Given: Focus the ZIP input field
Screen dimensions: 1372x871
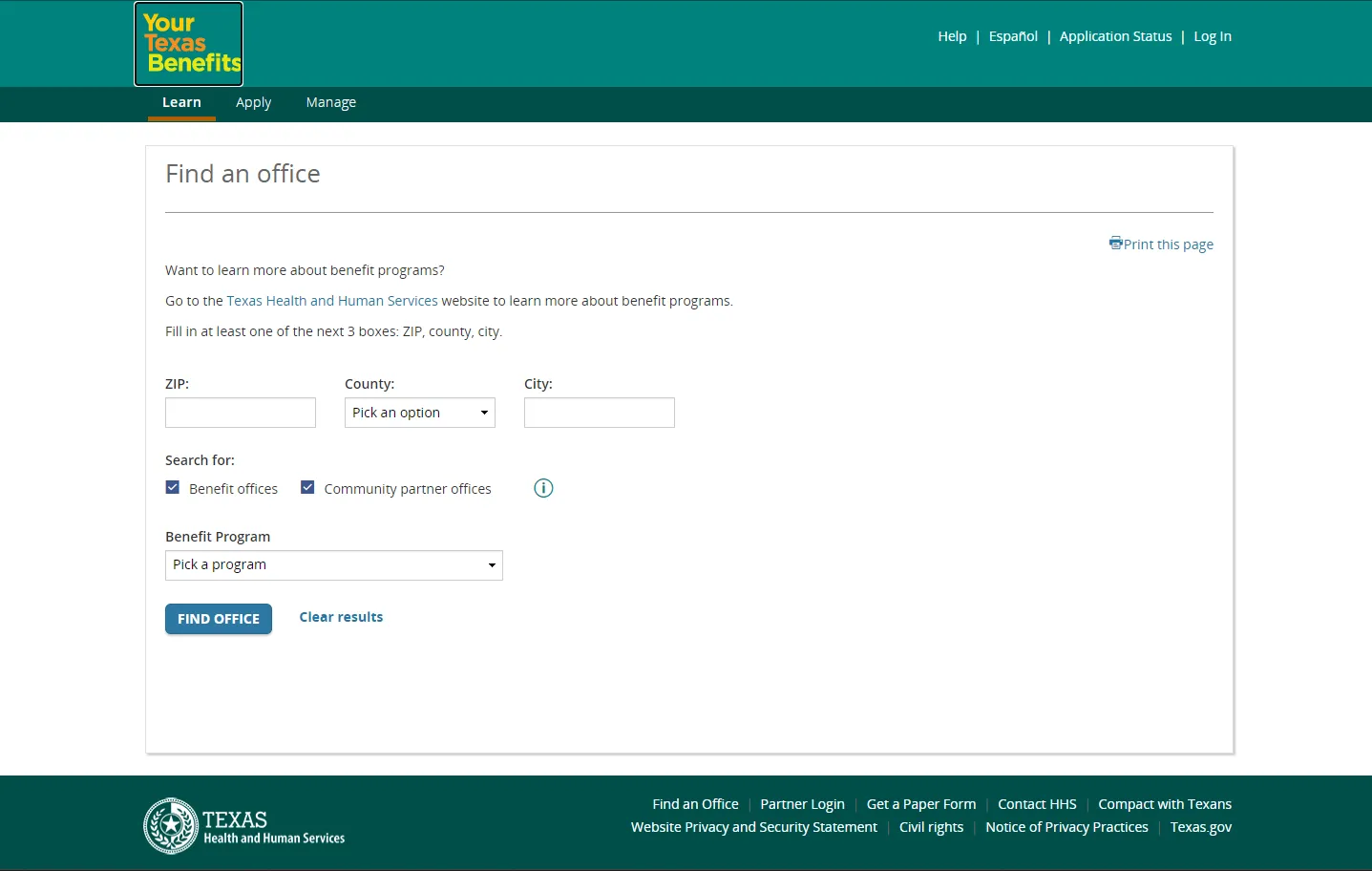Looking at the screenshot, I should coord(241,413).
